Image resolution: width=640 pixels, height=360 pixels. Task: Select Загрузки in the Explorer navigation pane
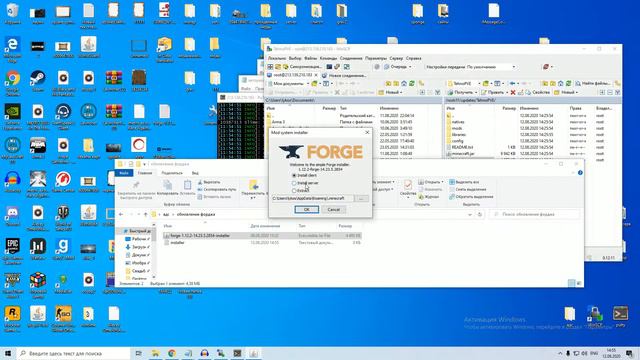(x=137, y=247)
